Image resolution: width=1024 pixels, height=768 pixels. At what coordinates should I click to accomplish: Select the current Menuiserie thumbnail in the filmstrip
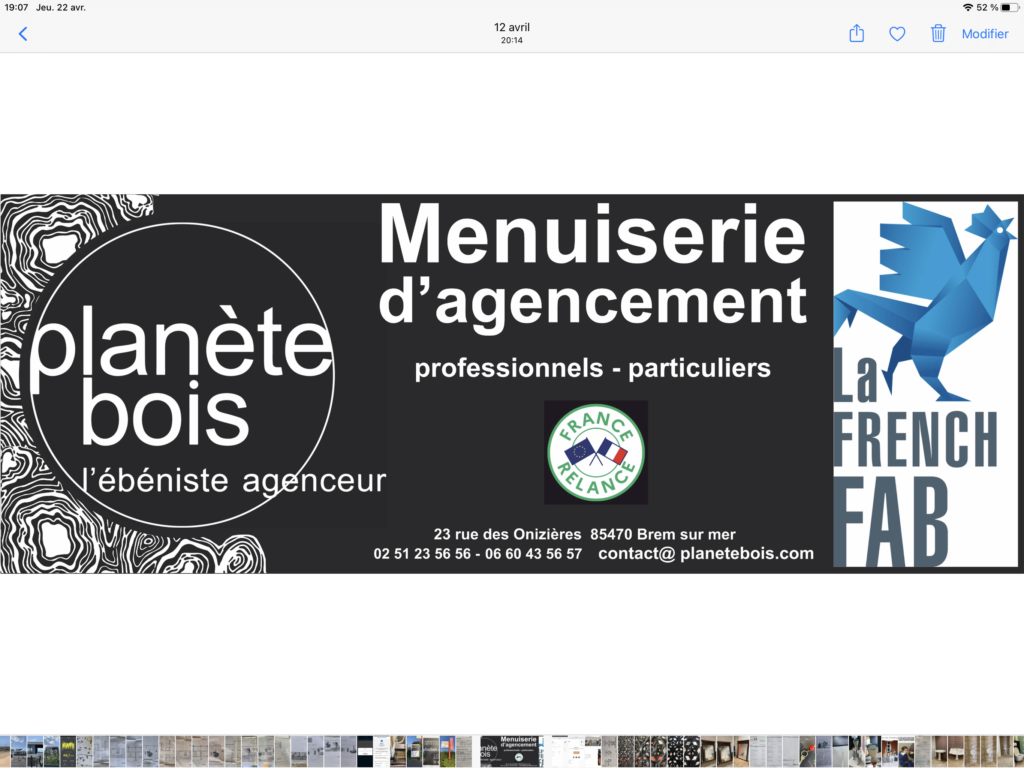[512, 751]
